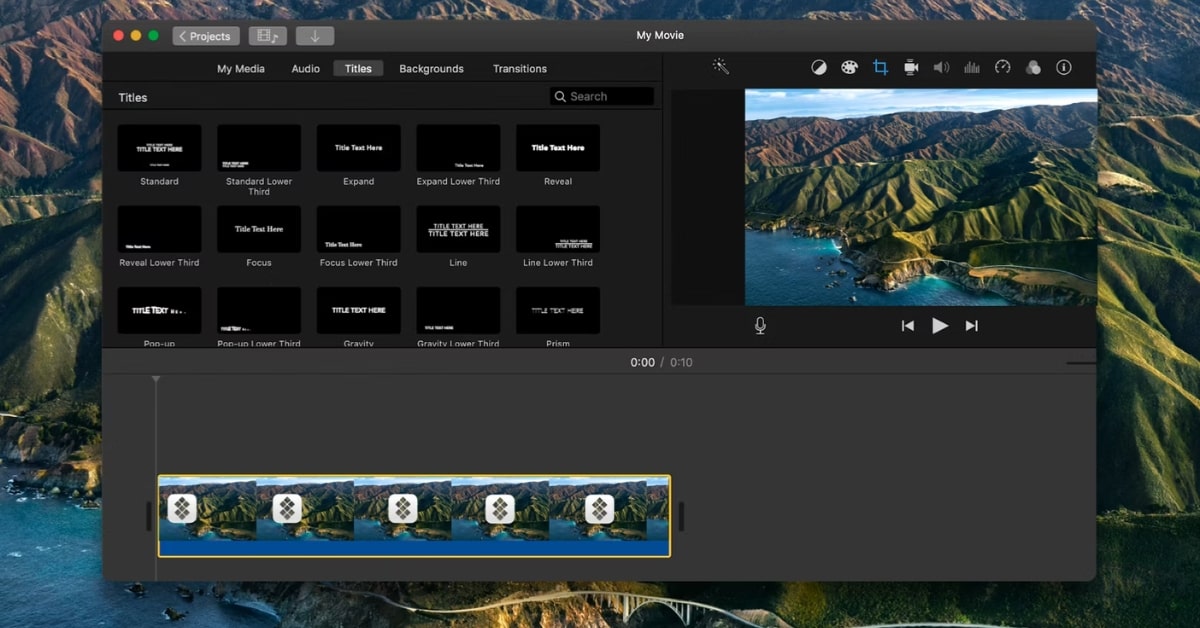This screenshot has width=1200, height=628.
Task: Choose the Line title thumbnail
Action: click(x=458, y=229)
